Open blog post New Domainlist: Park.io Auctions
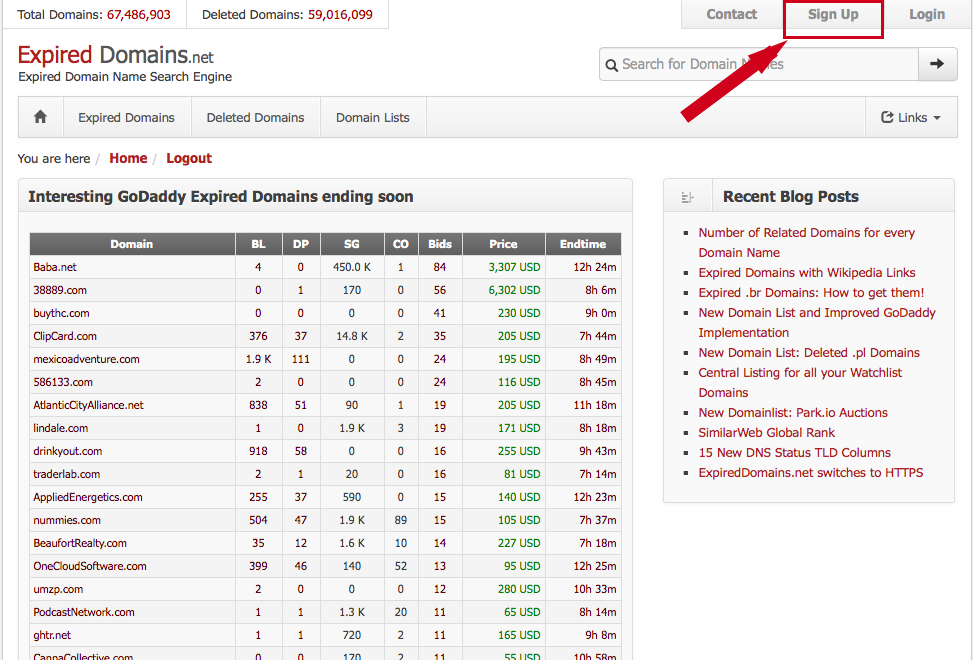 coord(793,412)
